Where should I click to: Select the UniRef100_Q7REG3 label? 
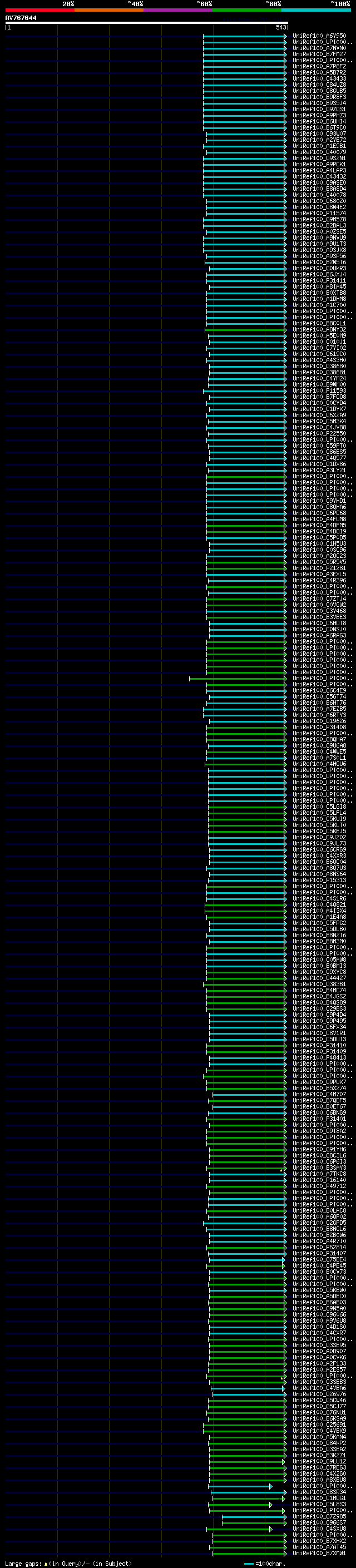coord(319,1467)
